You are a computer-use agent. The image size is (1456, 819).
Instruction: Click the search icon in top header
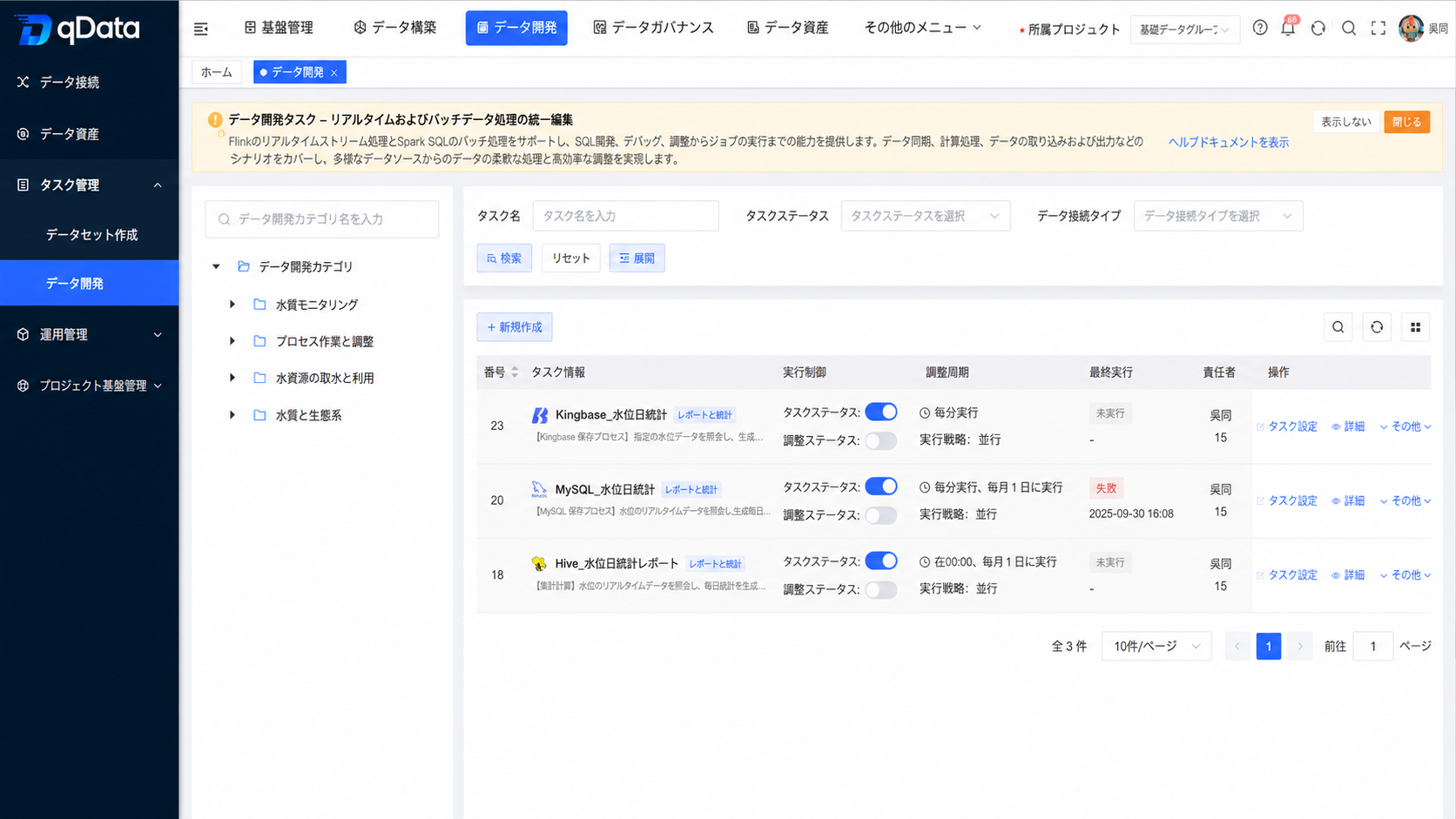[1349, 28]
